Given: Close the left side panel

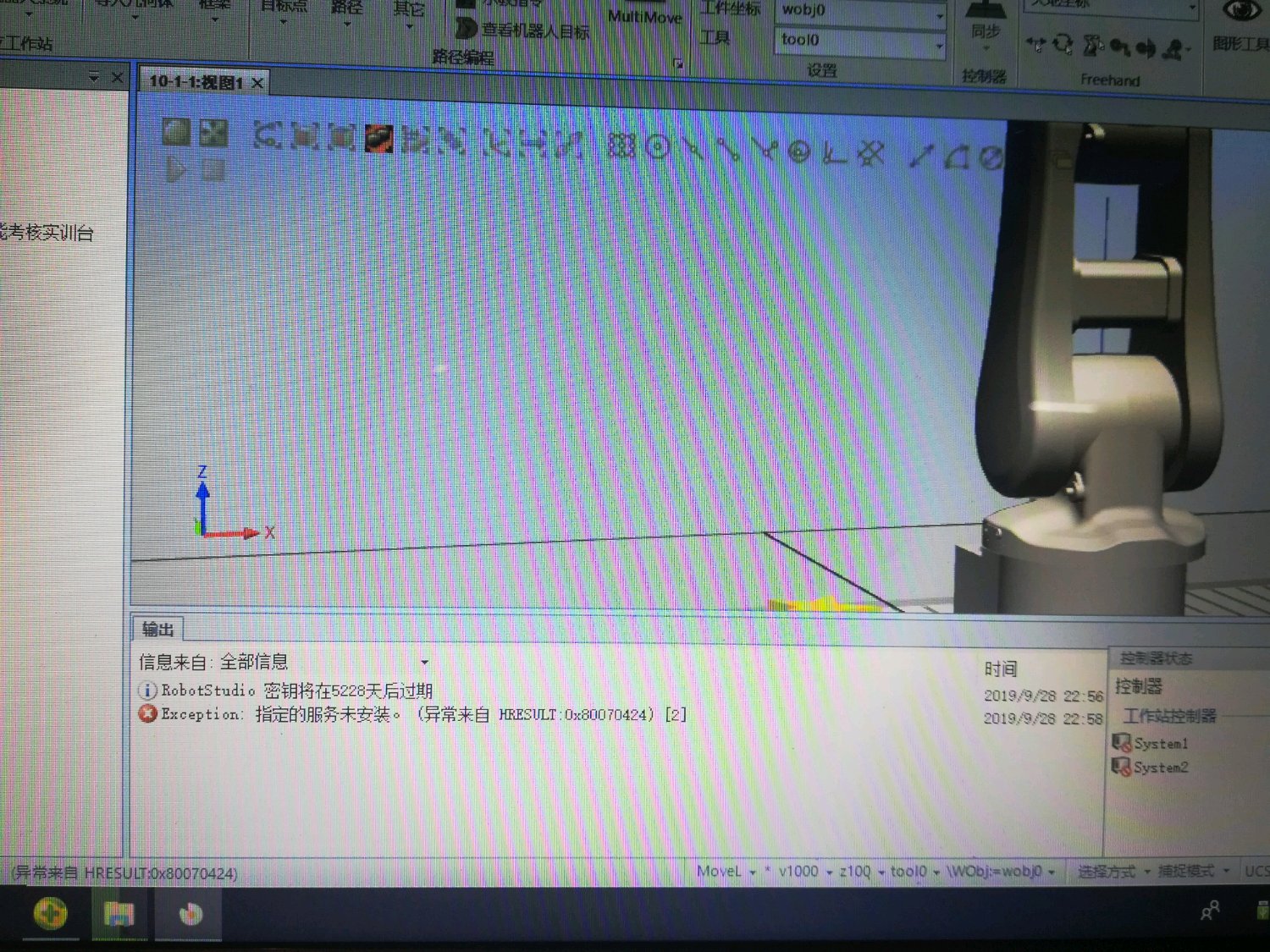Looking at the screenshot, I should [118, 77].
